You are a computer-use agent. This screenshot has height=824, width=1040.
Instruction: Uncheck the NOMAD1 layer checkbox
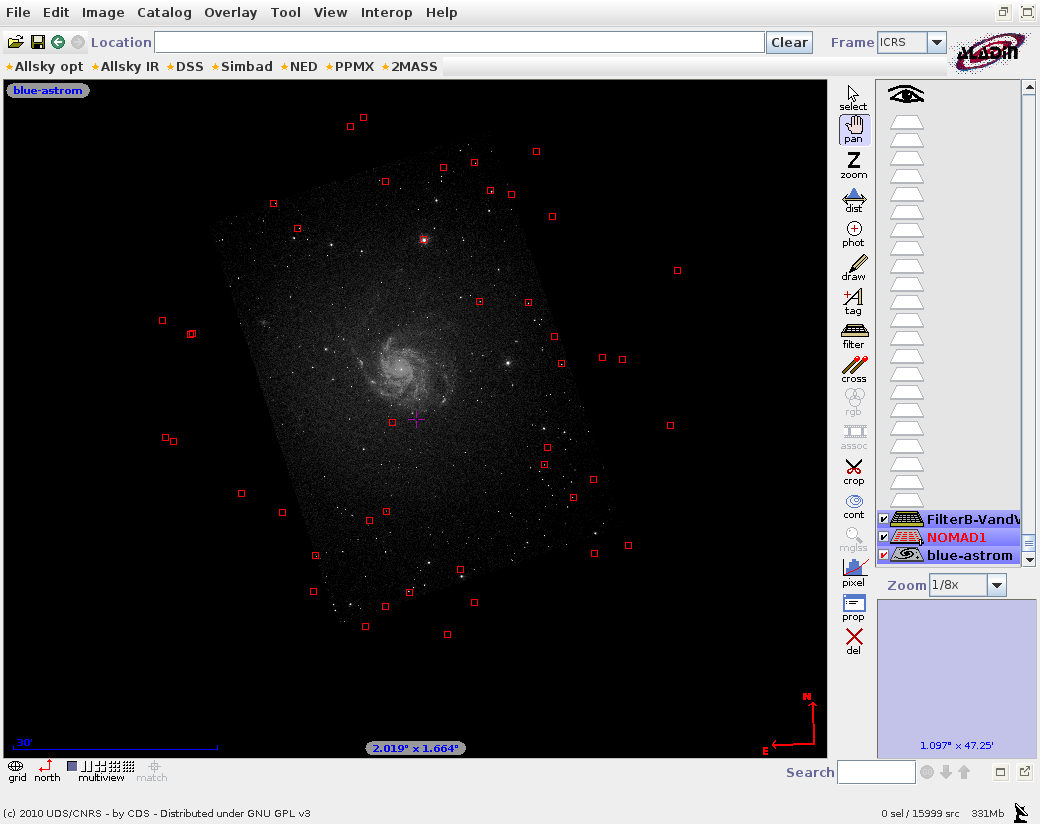(884, 537)
